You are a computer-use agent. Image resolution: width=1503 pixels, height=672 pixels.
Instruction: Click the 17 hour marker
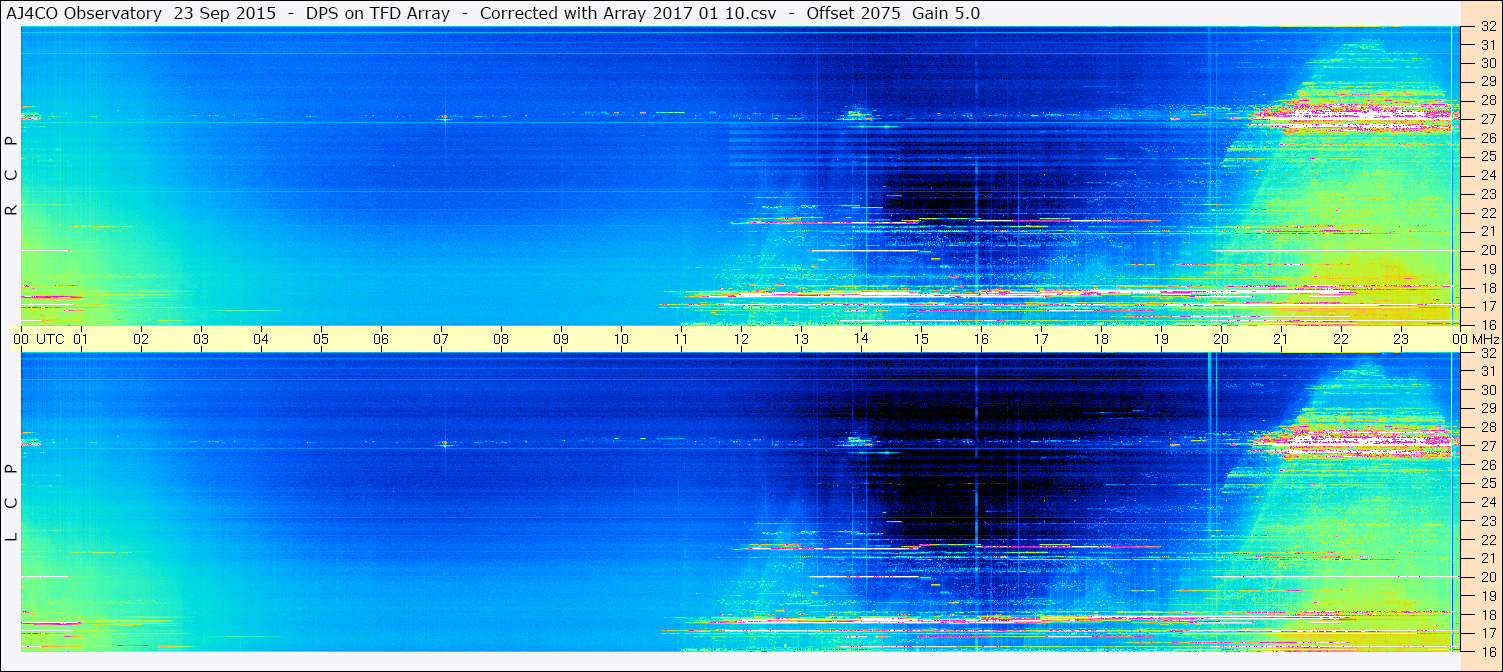coord(1041,339)
